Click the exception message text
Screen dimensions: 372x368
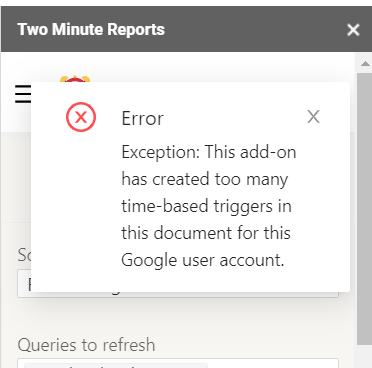(209, 206)
